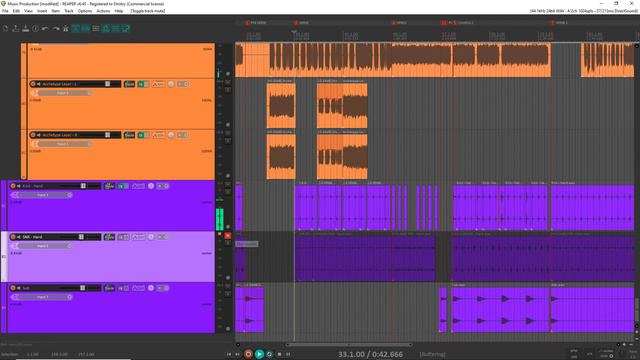Open FX chain on Archetype Layer - L
The height and width of the screenshot is (360, 640).
pos(141,84)
